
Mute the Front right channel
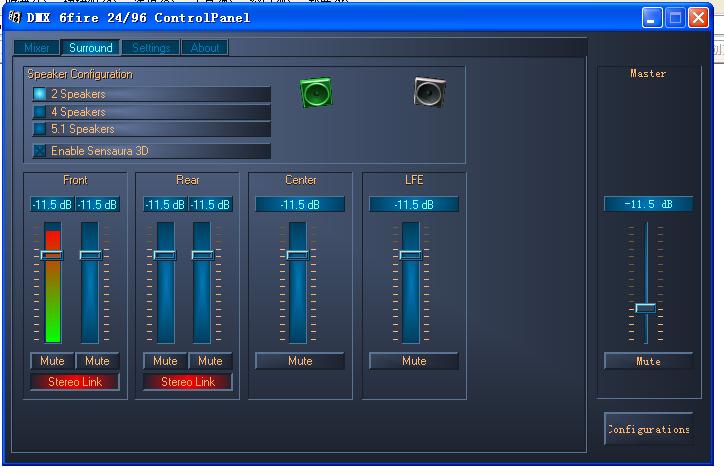[x=97, y=361]
